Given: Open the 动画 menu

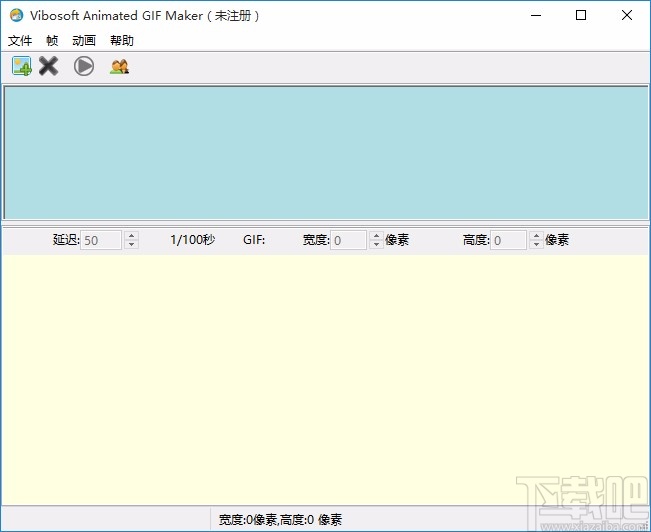Looking at the screenshot, I should [84, 40].
